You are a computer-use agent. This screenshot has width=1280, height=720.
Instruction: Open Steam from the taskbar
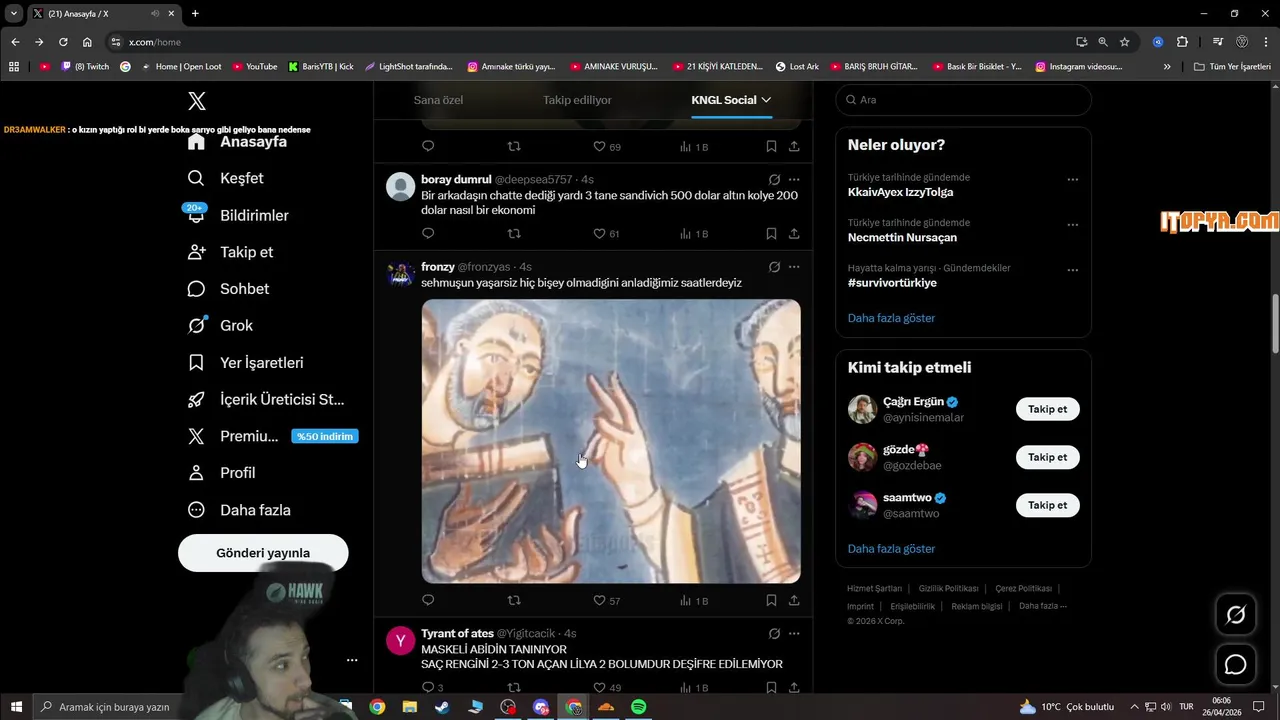(441, 707)
